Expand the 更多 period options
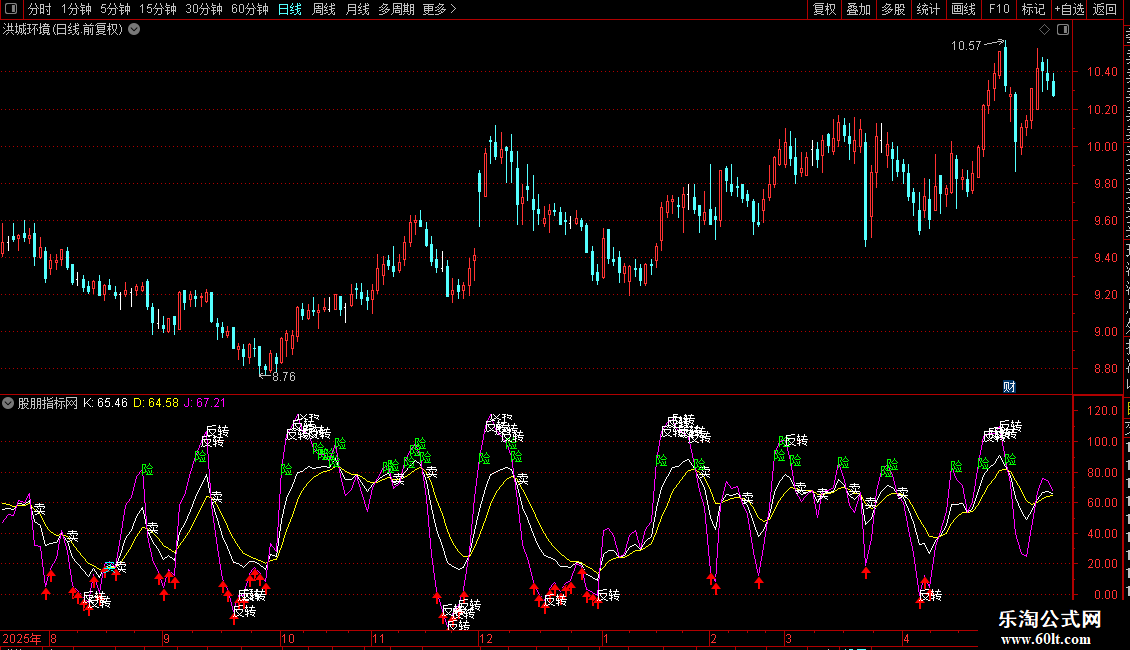1130x650 pixels. pyautogui.click(x=439, y=9)
